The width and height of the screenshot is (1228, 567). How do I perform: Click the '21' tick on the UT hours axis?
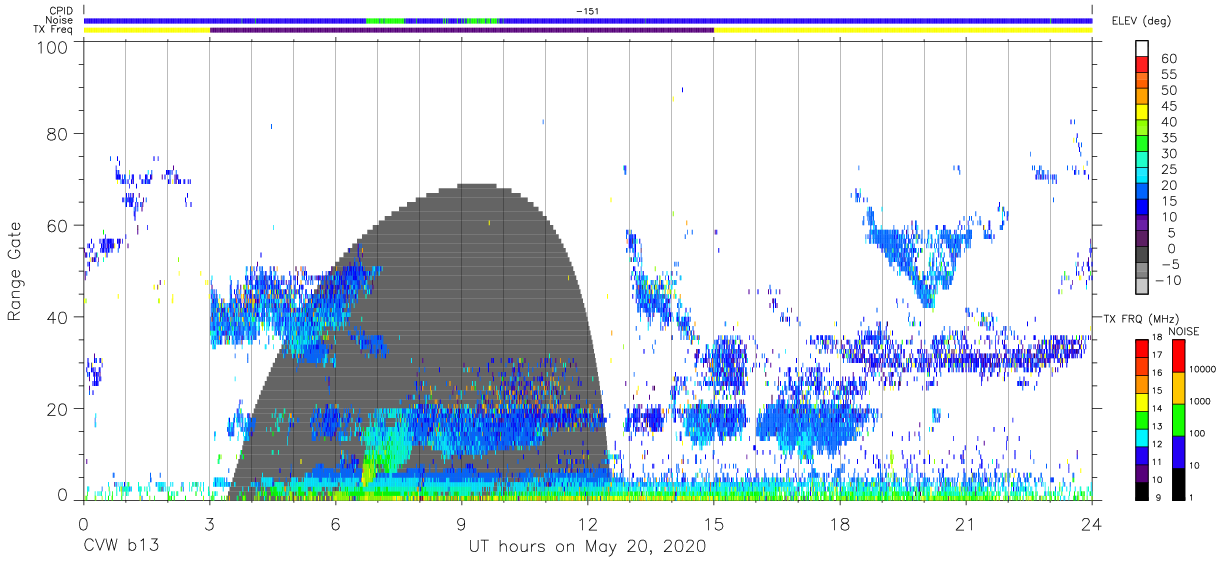point(965,525)
